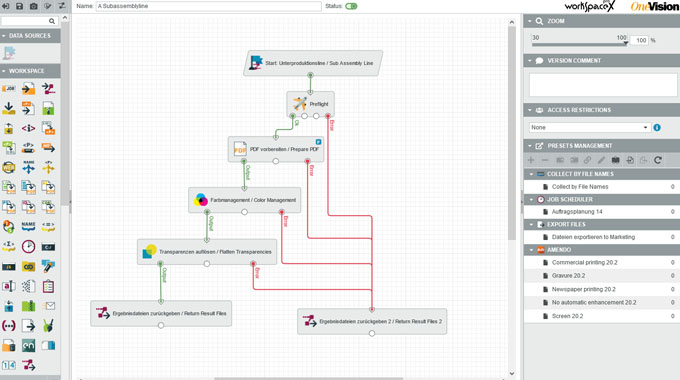Viewport: 680px width, 380px height.
Task: Select the green zipped file module icon
Action: (x=48, y=108)
